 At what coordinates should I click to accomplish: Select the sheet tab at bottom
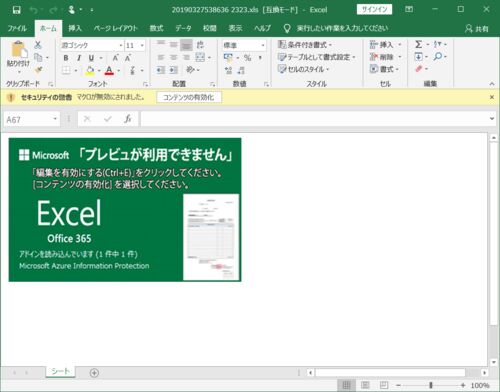point(60,371)
